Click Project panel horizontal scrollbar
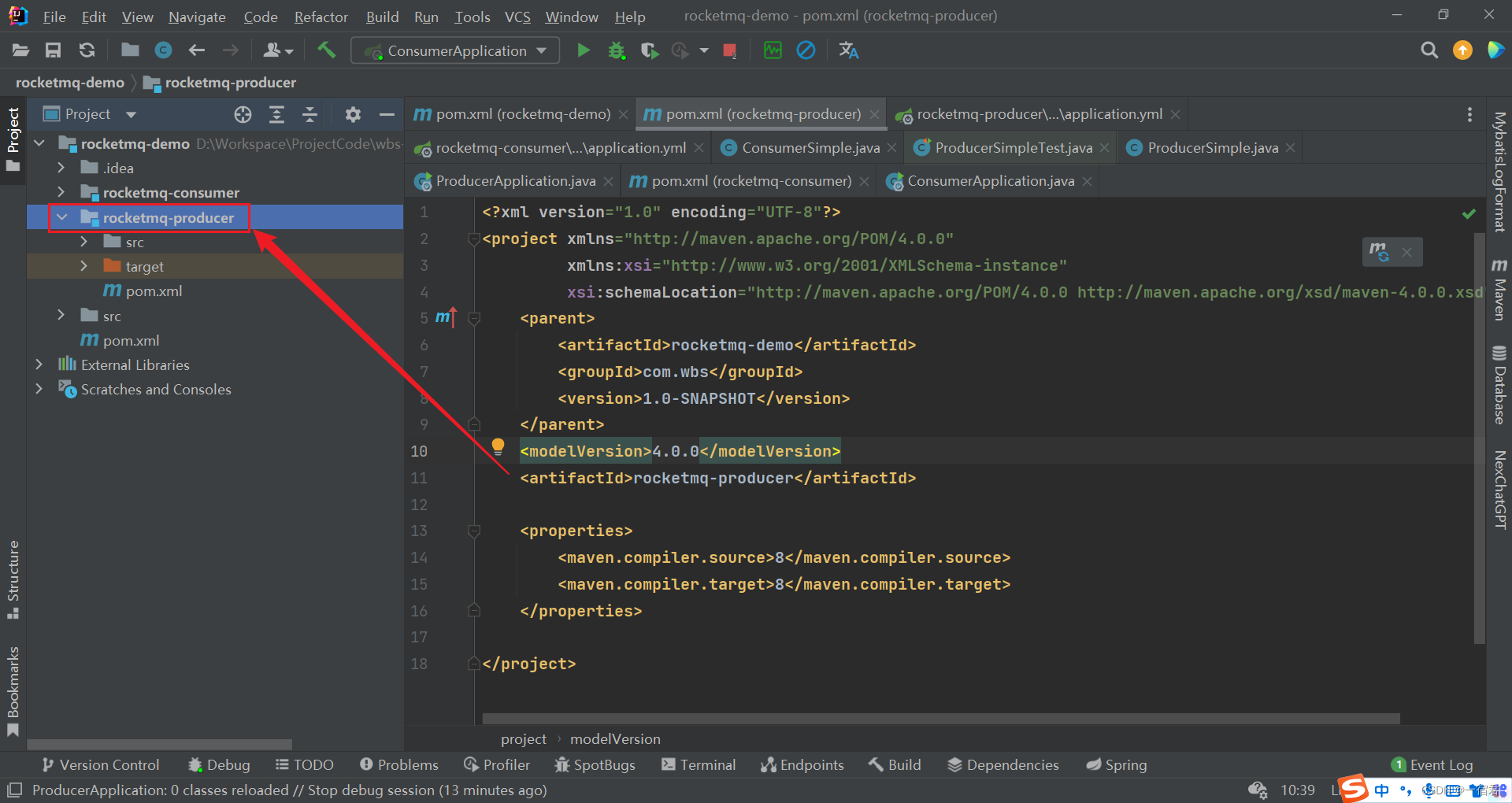 coord(160,744)
